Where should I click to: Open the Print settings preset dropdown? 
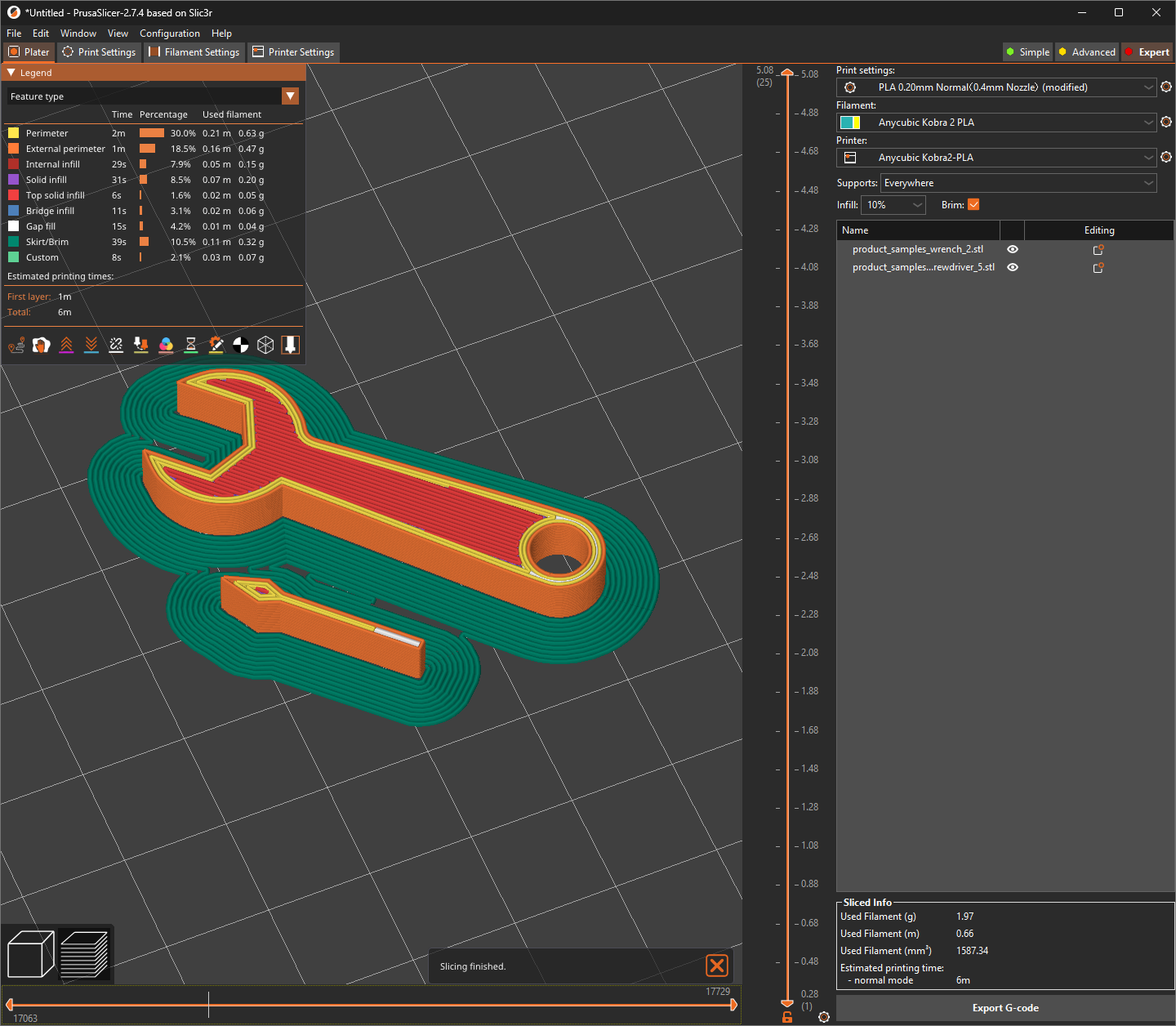(x=996, y=87)
